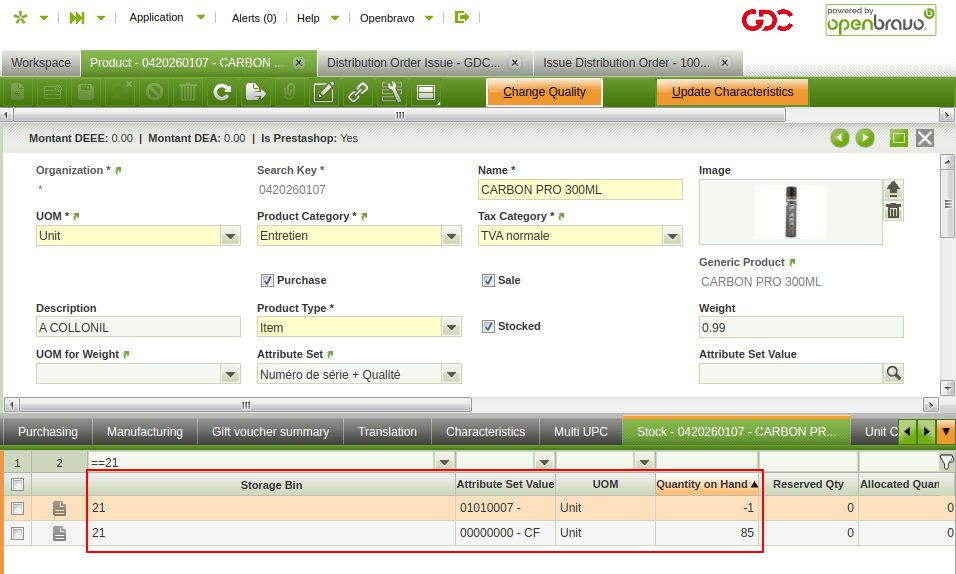
Task: Expand the Product Category dropdown
Action: [452, 236]
